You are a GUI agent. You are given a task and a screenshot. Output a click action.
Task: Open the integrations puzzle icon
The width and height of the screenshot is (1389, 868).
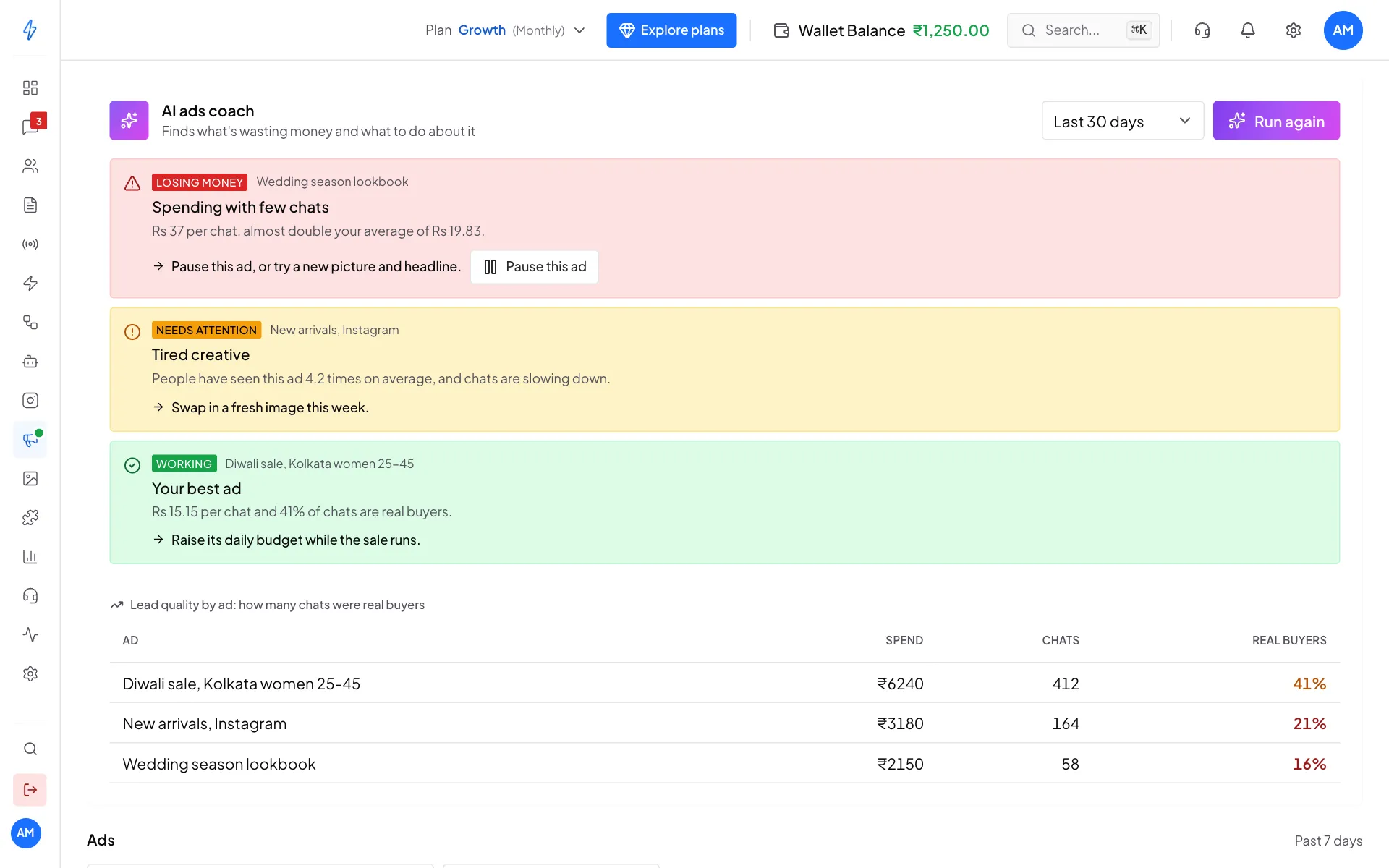coord(30,517)
